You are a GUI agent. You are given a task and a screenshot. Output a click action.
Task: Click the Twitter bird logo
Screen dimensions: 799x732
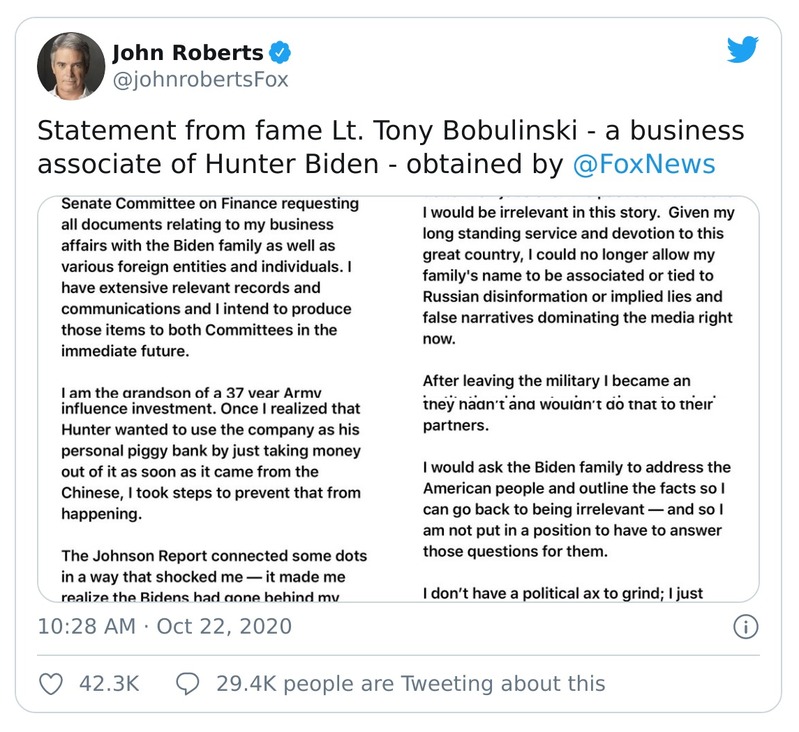pos(742,49)
